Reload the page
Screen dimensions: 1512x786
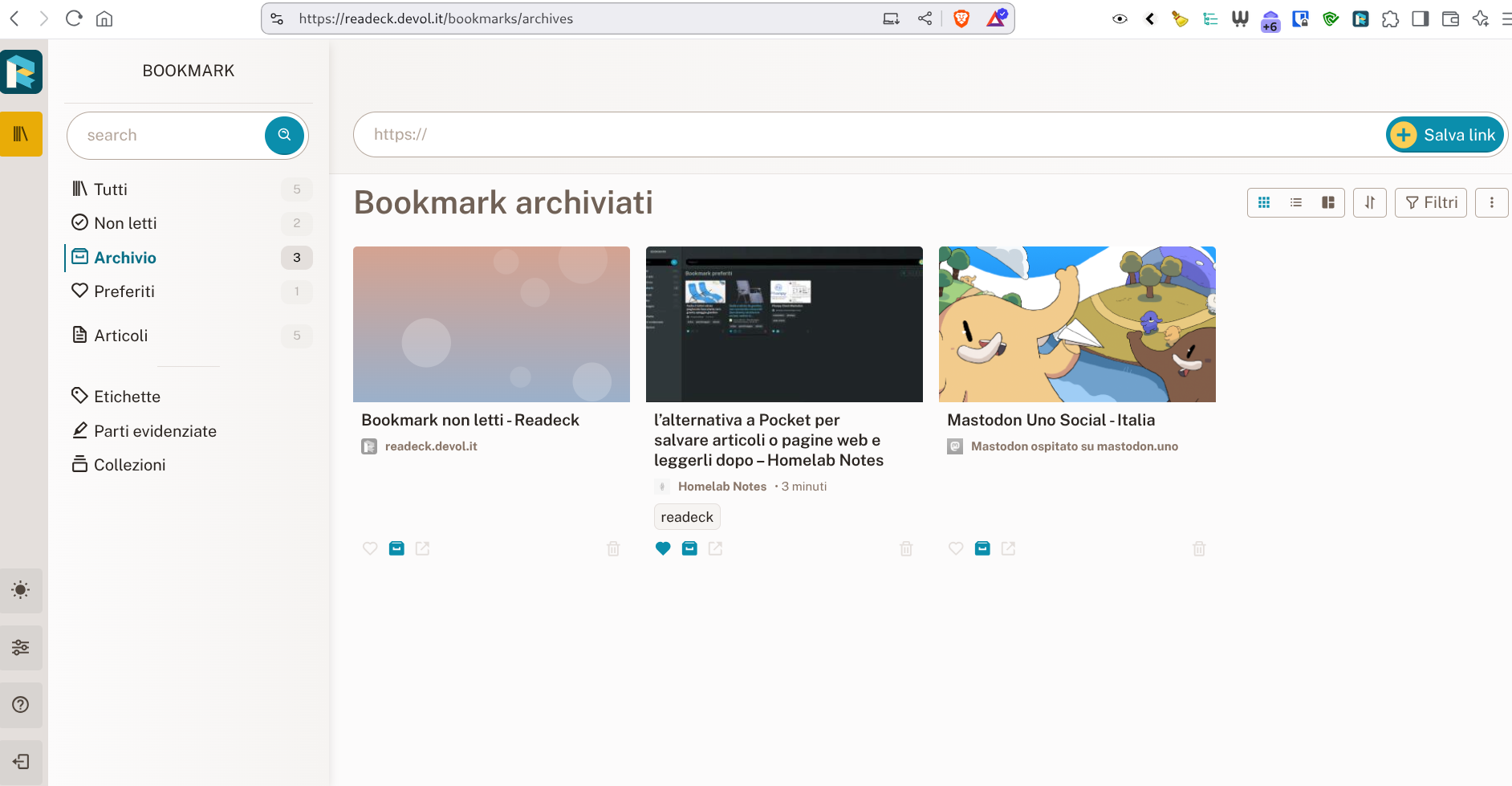click(x=74, y=18)
